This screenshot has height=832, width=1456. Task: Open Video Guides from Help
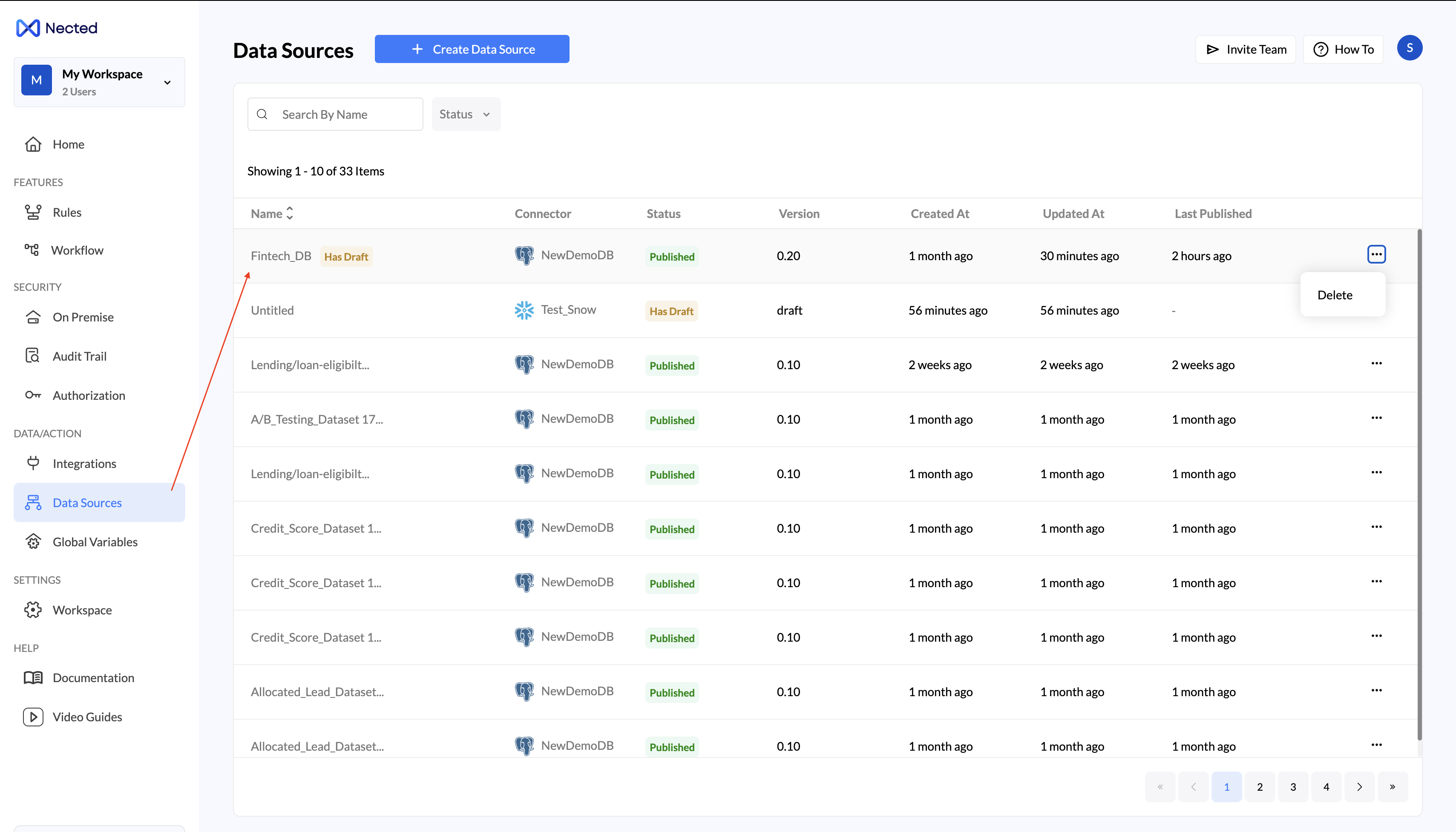(87, 717)
